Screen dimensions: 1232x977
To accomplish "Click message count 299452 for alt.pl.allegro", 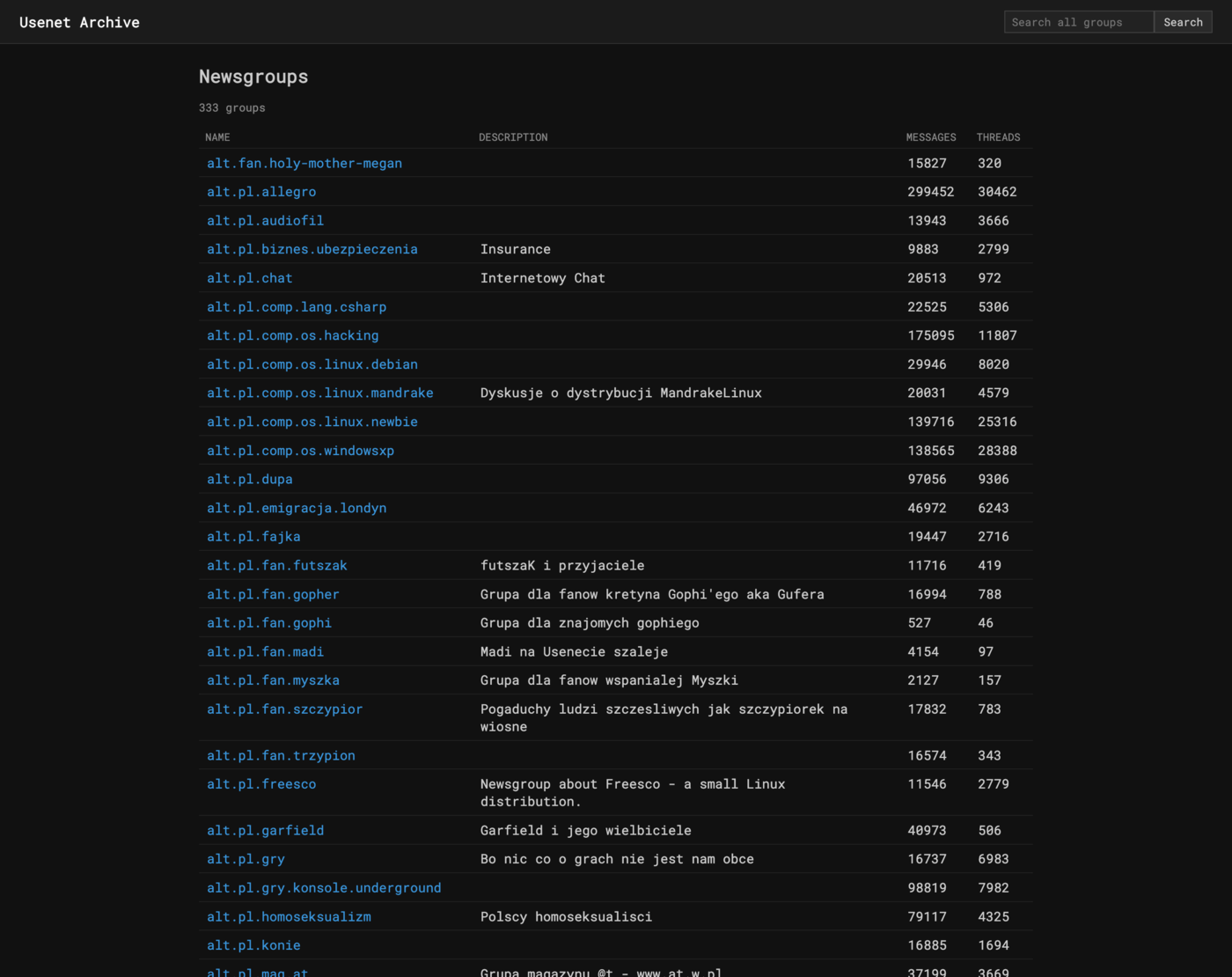I will pos(931,192).
